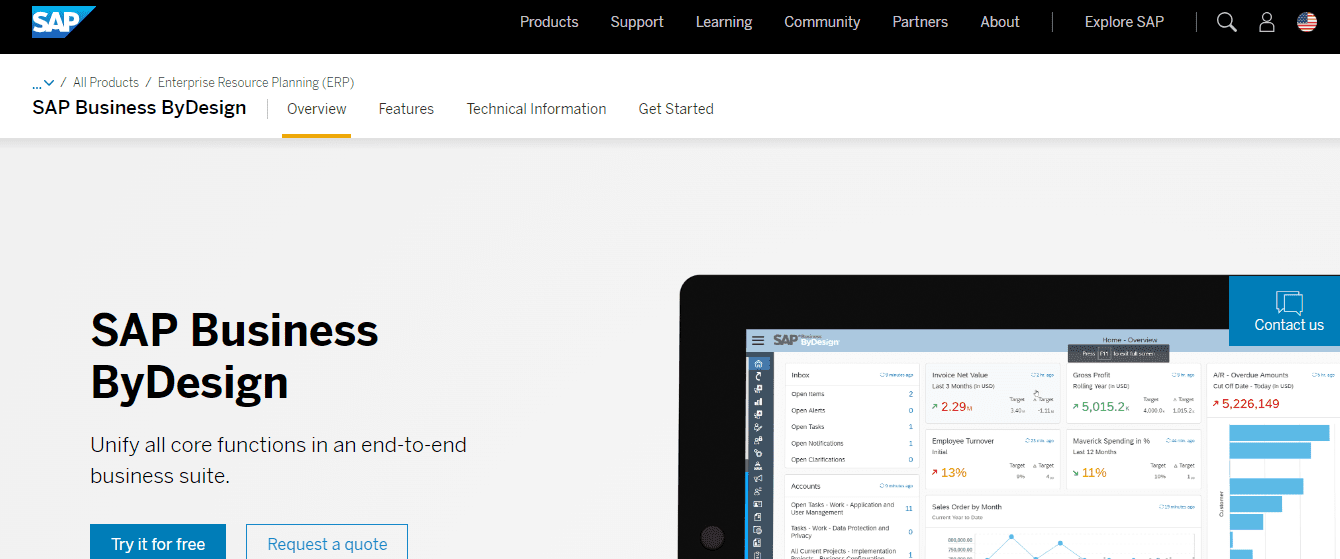
Task: Open the About menu
Action: pyautogui.click(x=1000, y=22)
